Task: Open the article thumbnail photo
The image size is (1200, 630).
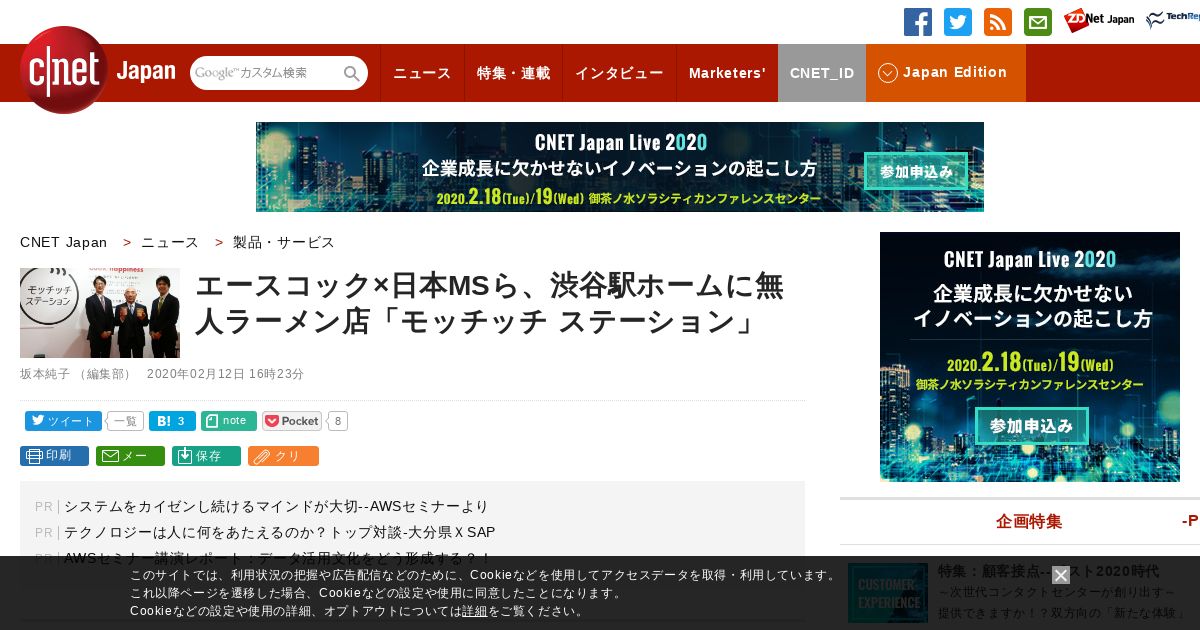Action: 100,313
